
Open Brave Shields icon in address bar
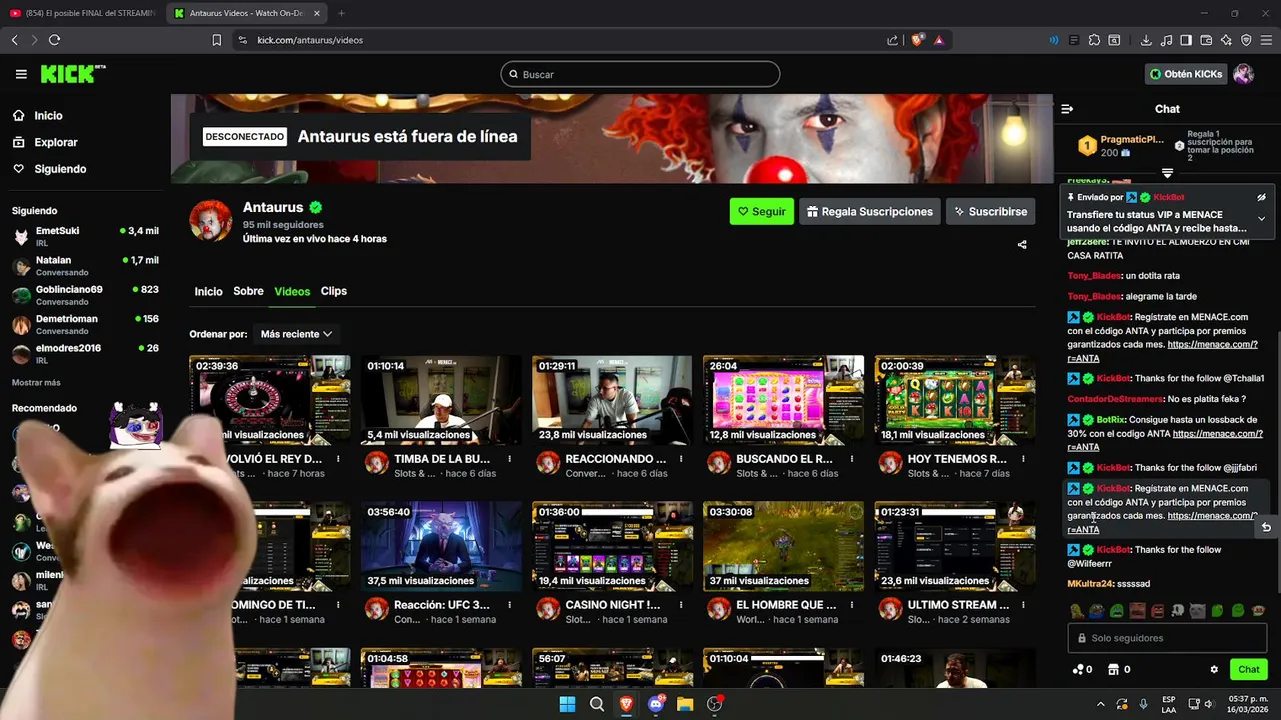(917, 40)
